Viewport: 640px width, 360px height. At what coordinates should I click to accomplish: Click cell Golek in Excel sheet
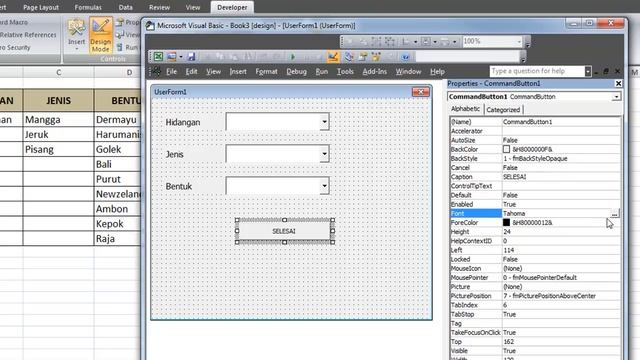(117, 149)
